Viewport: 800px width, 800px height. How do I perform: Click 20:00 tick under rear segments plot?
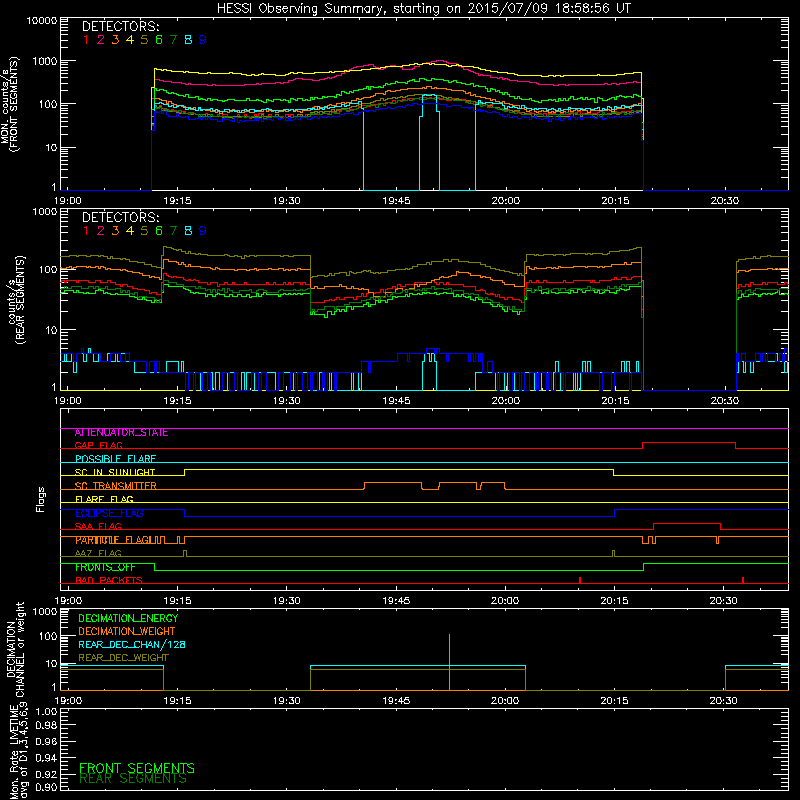(505, 401)
